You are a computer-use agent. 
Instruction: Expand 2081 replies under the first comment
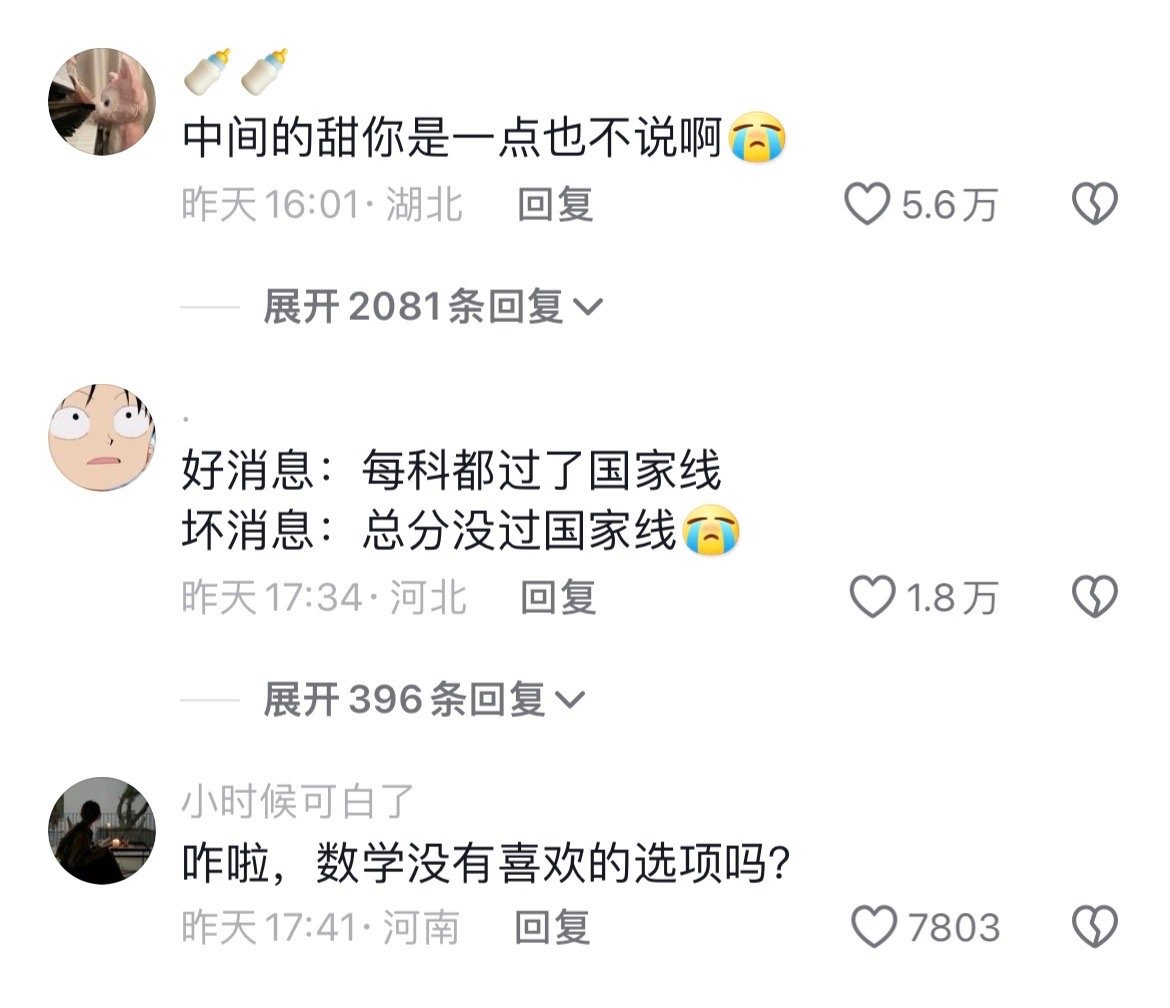coord(433,307)
